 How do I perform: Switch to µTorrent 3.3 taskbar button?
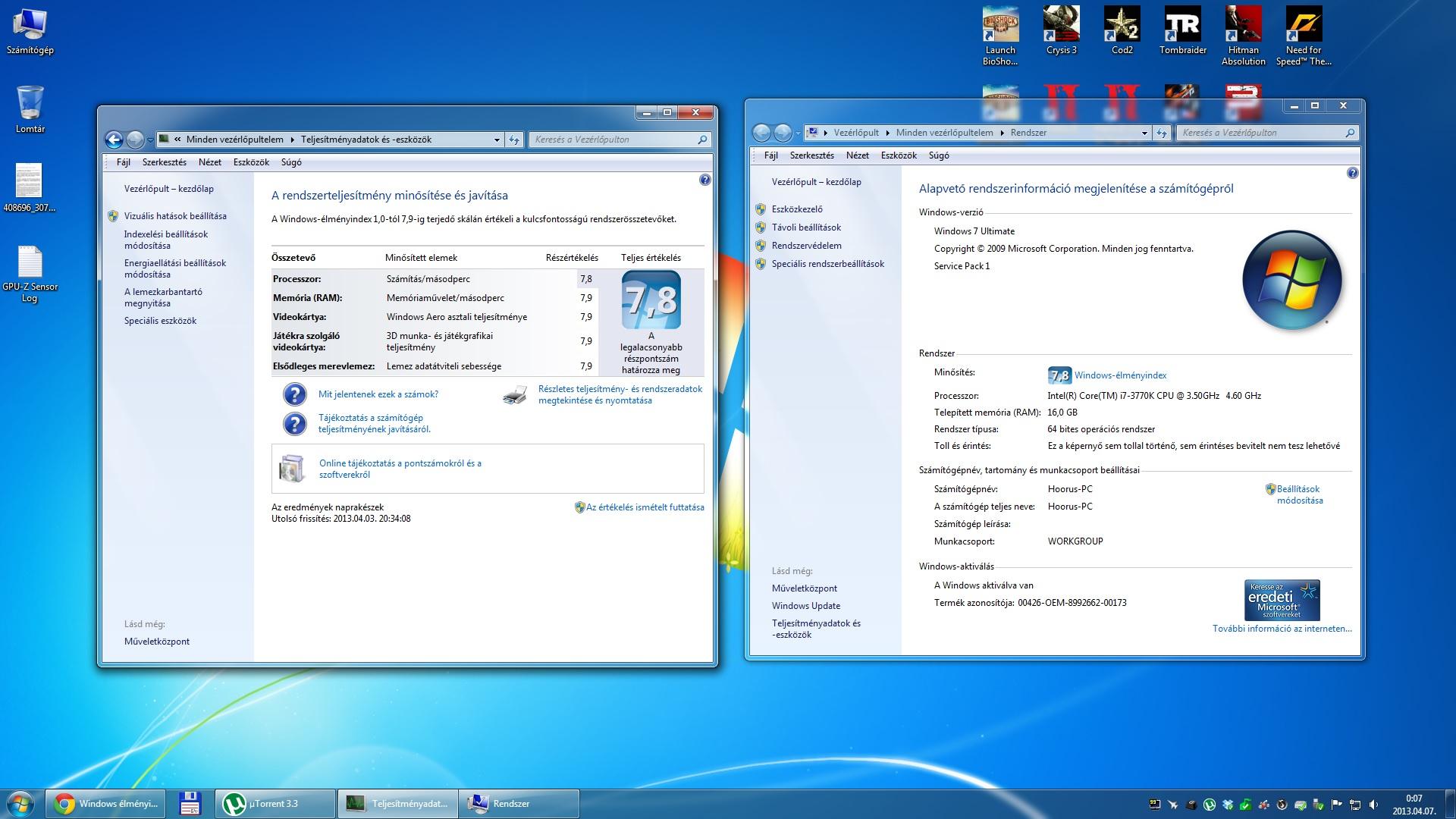point(275,804)
